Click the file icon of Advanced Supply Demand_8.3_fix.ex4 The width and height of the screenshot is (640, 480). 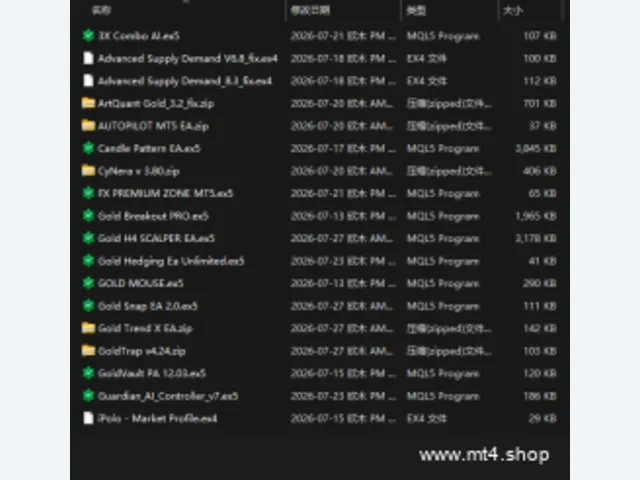88,81
